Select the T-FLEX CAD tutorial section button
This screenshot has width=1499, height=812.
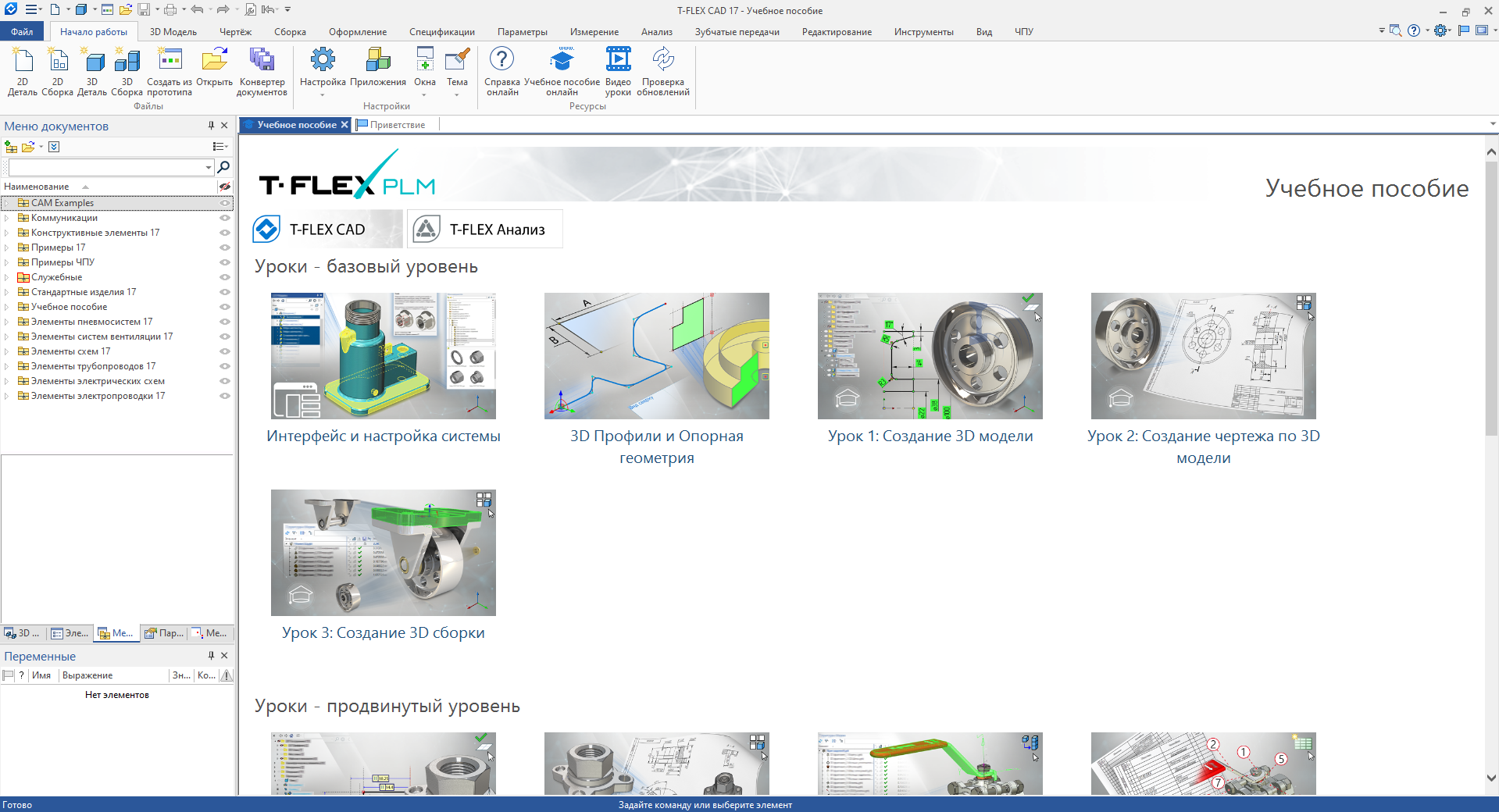327,230
